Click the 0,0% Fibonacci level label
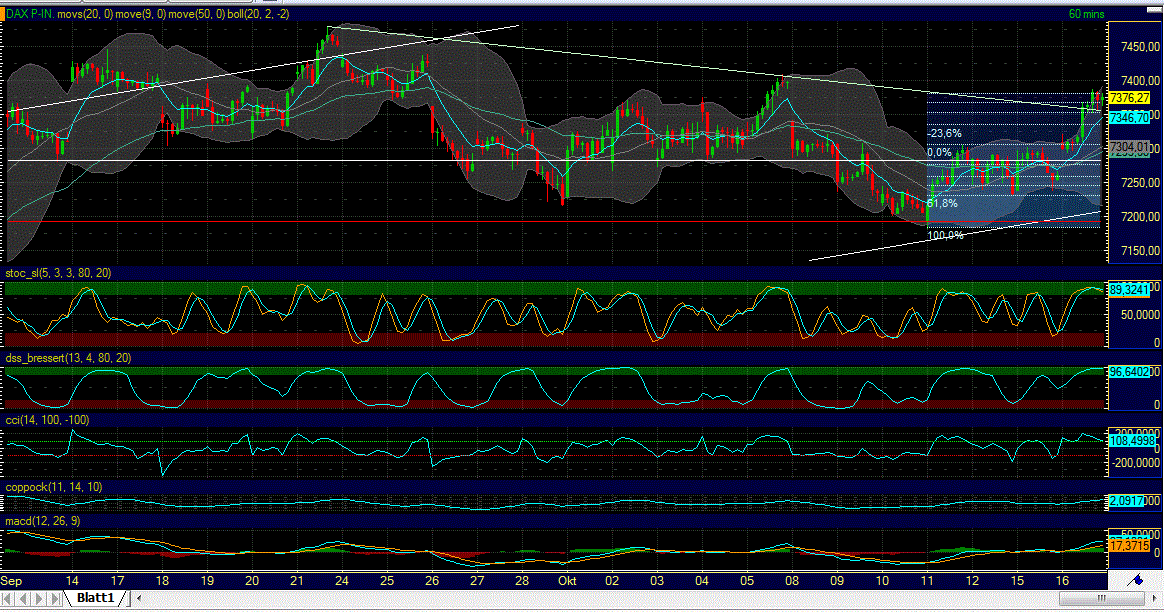 [939, 152]
